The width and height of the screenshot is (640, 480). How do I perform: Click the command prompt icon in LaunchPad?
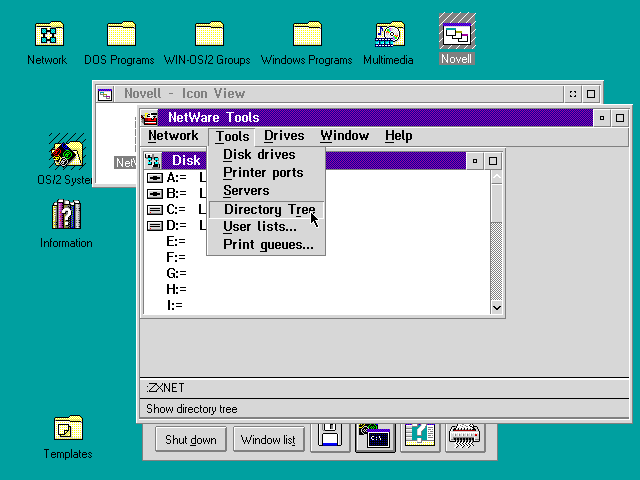[x=375, y=437]
